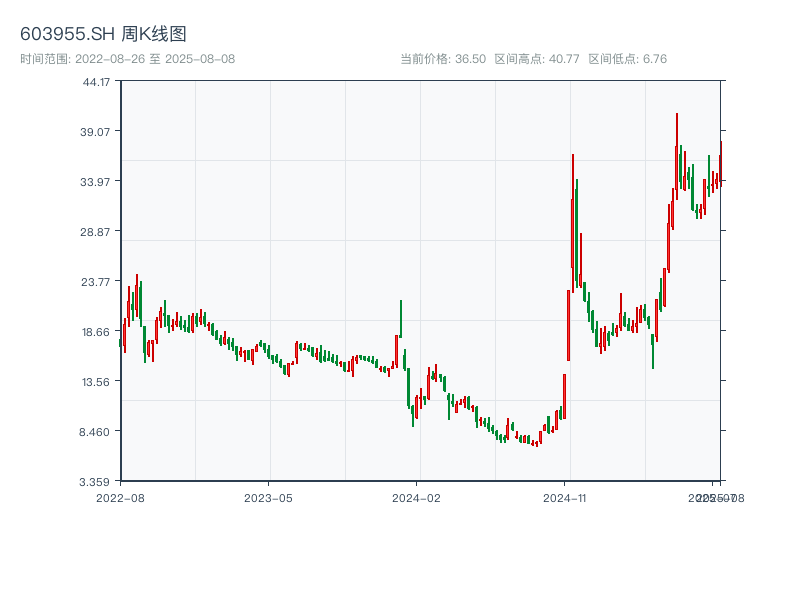Click the period high label 区间高点: 40.77
This screenshot has width=800, height=600.
[x=537, y=59]
